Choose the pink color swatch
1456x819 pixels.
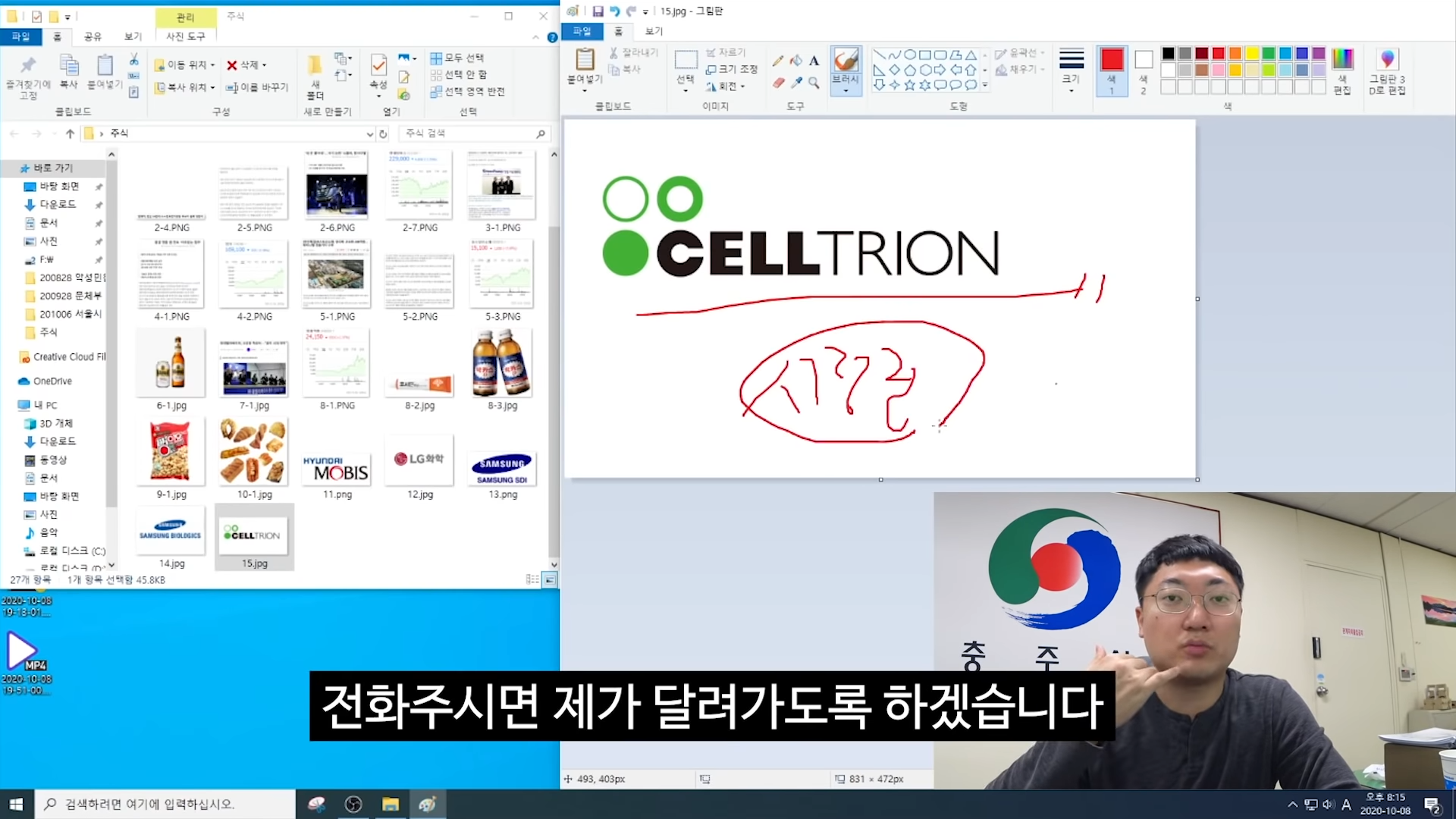point(1219,70)
